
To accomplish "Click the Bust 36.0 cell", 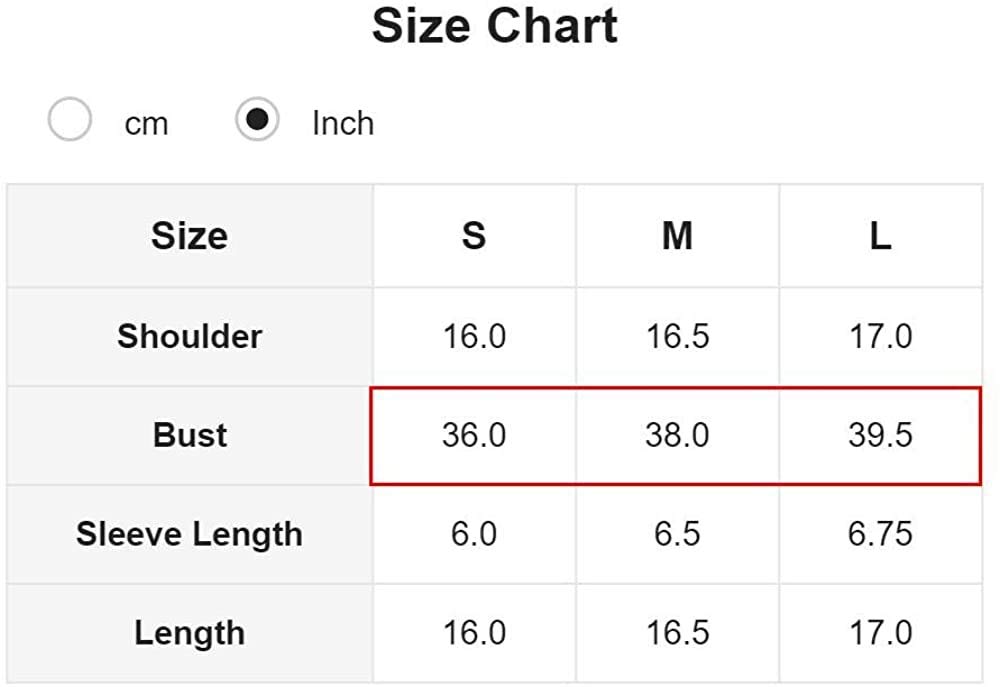I will 474,435.
